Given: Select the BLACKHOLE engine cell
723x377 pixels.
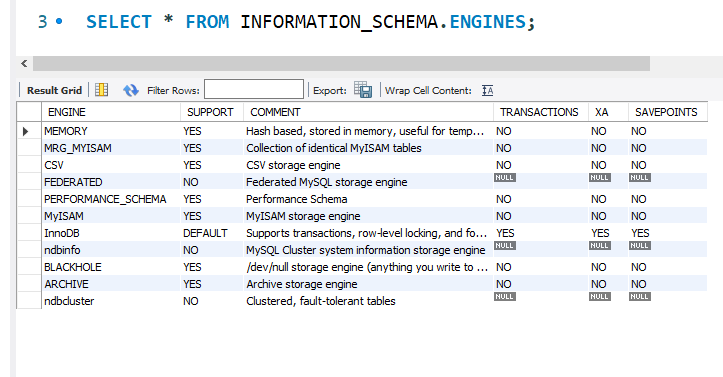Looking at the screenshot, I should coord(111,267).
